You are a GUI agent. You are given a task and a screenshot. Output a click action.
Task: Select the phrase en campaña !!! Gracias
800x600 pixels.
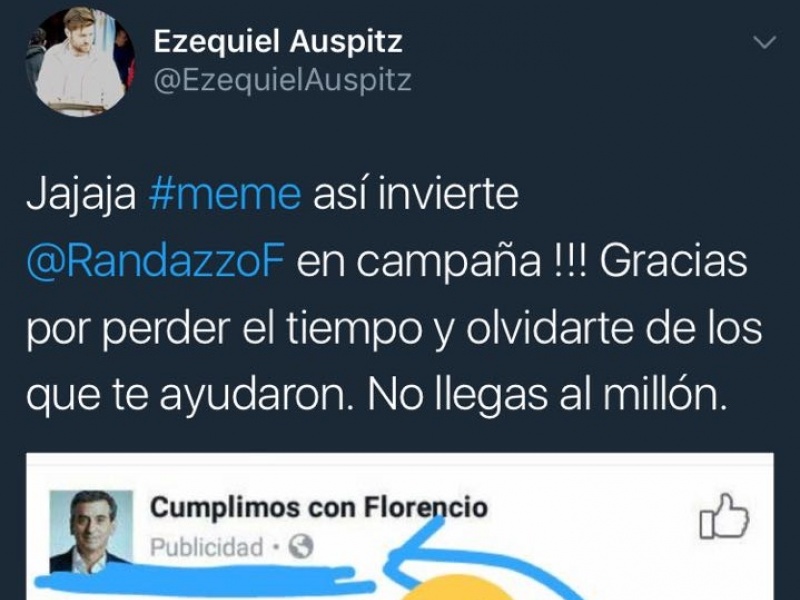pyautogui.click(x=522, y=261)
